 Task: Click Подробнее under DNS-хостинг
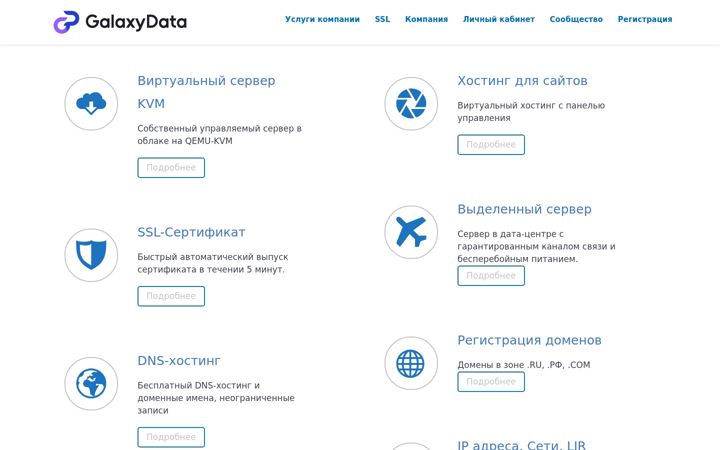(171, 437)
